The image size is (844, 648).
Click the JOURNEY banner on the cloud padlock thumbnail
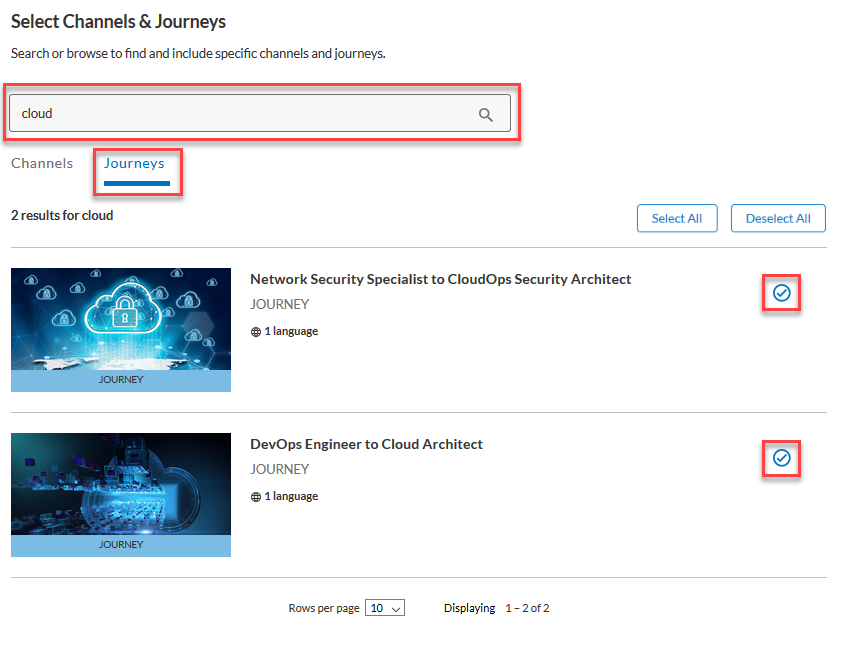pos(121,380)
